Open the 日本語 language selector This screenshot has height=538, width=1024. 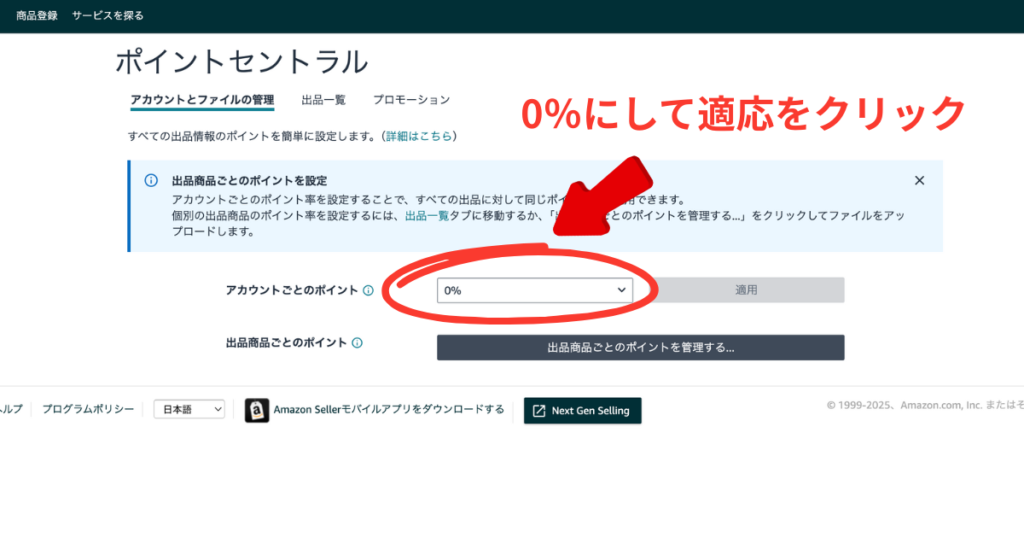coord(189,410)
